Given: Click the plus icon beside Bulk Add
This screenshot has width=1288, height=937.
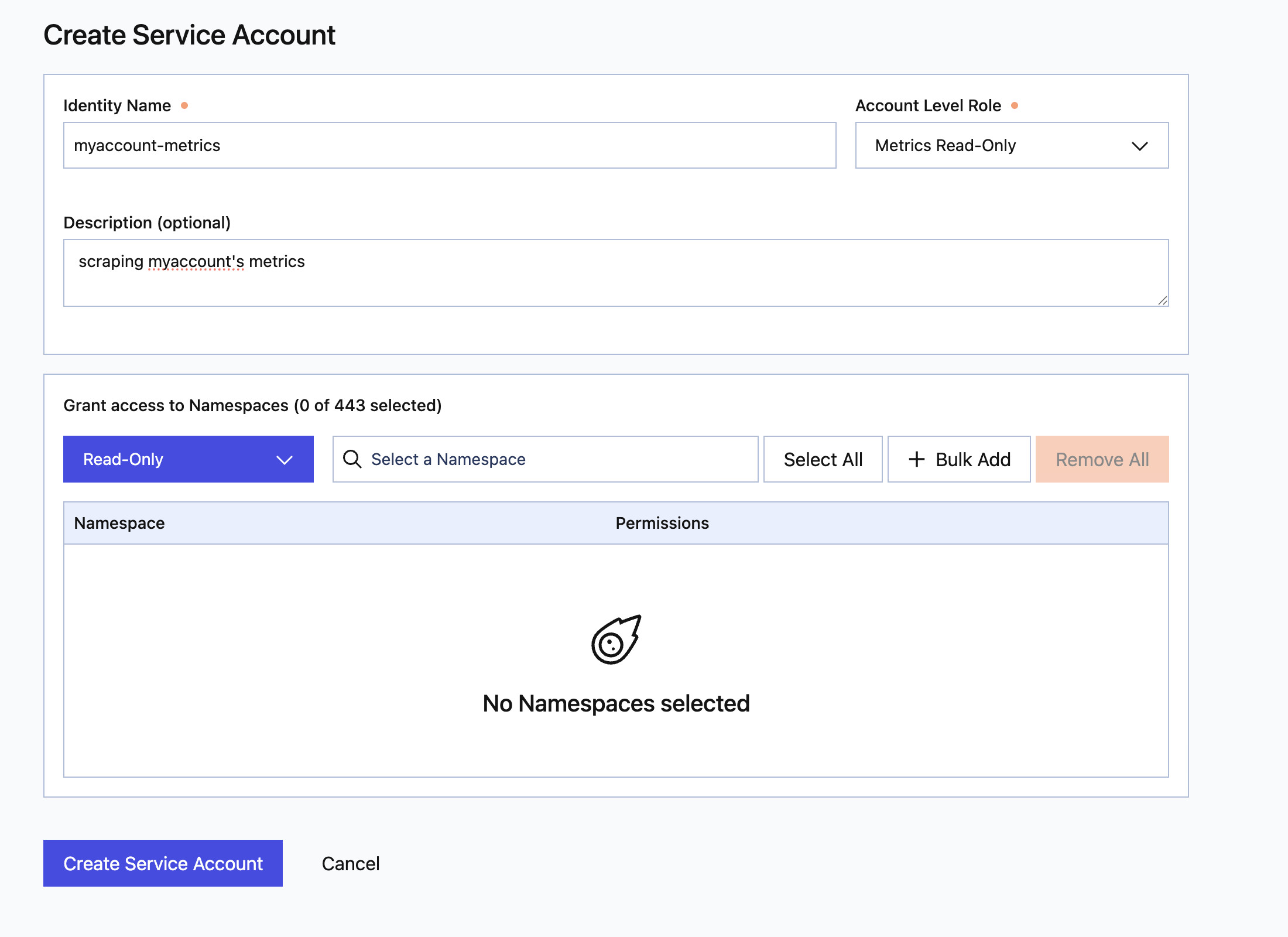Looking at the screenshot, I should click(x=917, y=459).
